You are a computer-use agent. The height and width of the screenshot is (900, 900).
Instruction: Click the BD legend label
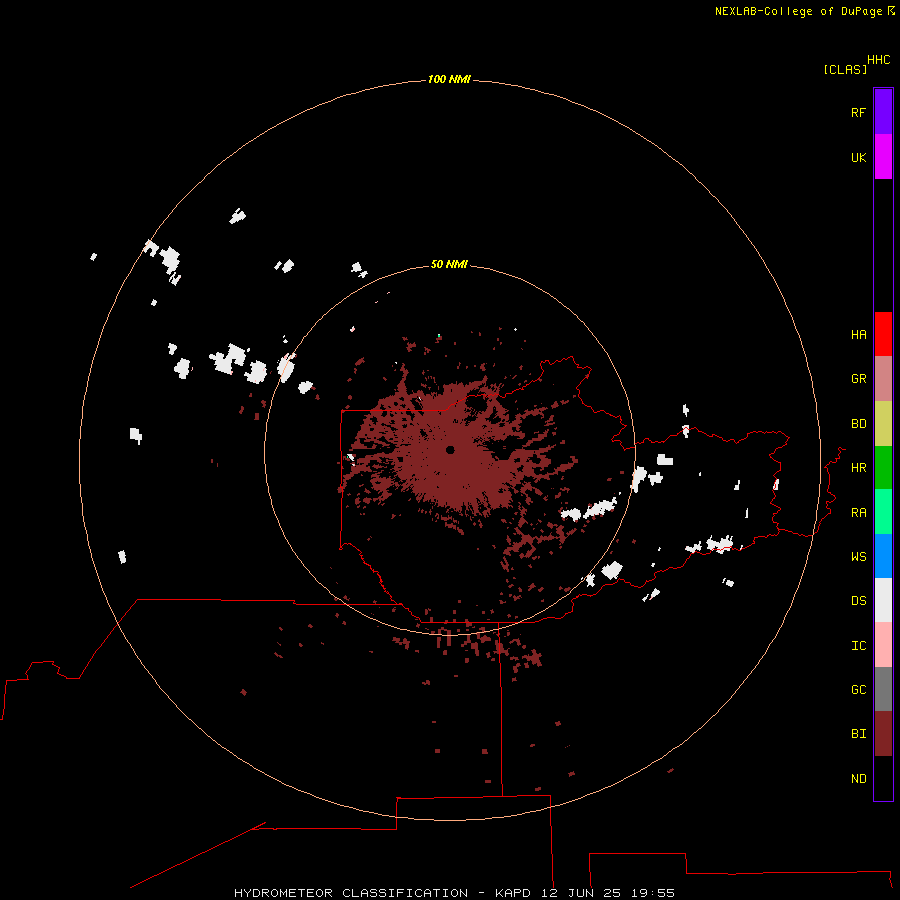pos(858,424)
